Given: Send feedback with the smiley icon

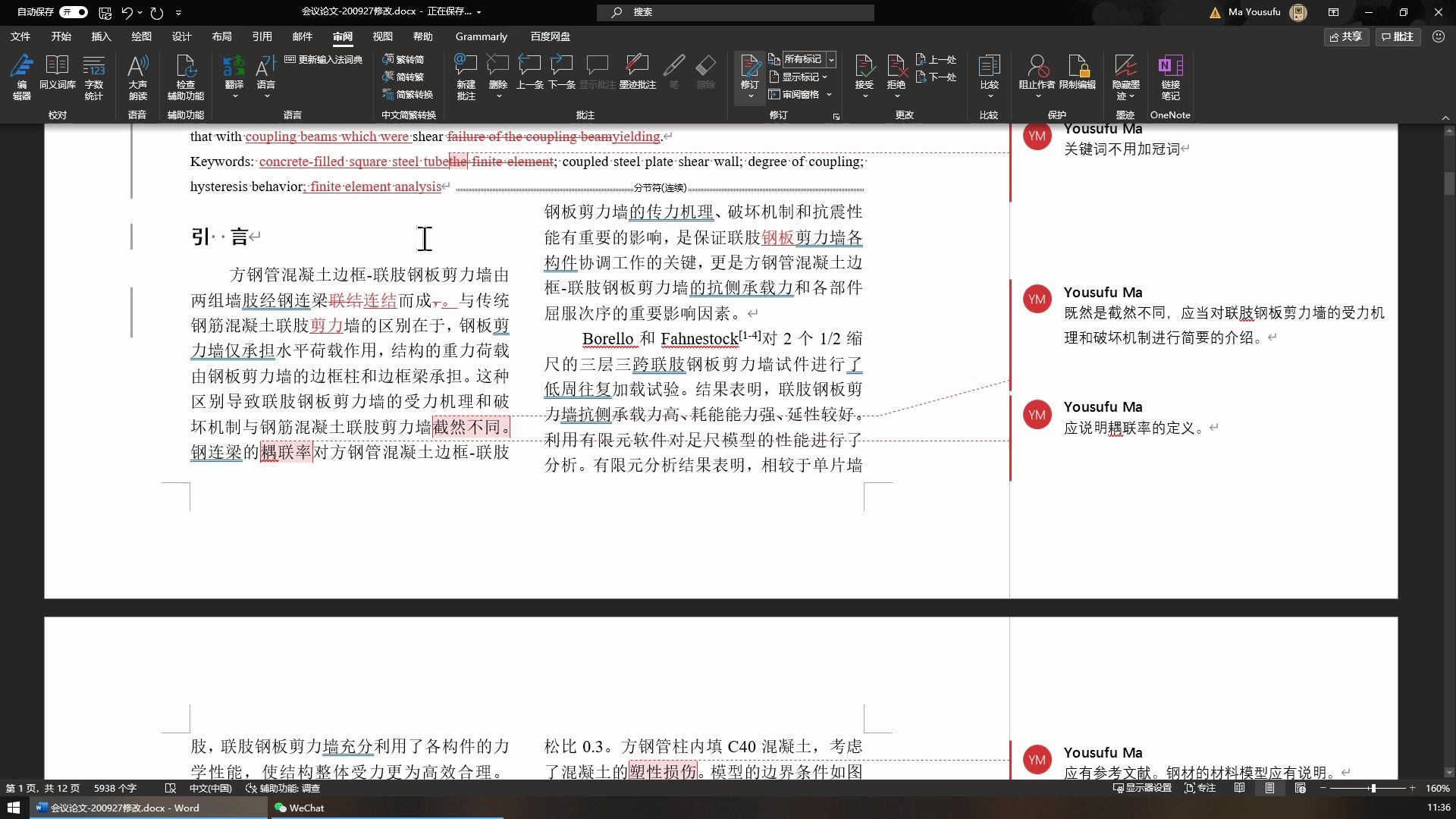Looking at the screenshot, I should 1439,36.
